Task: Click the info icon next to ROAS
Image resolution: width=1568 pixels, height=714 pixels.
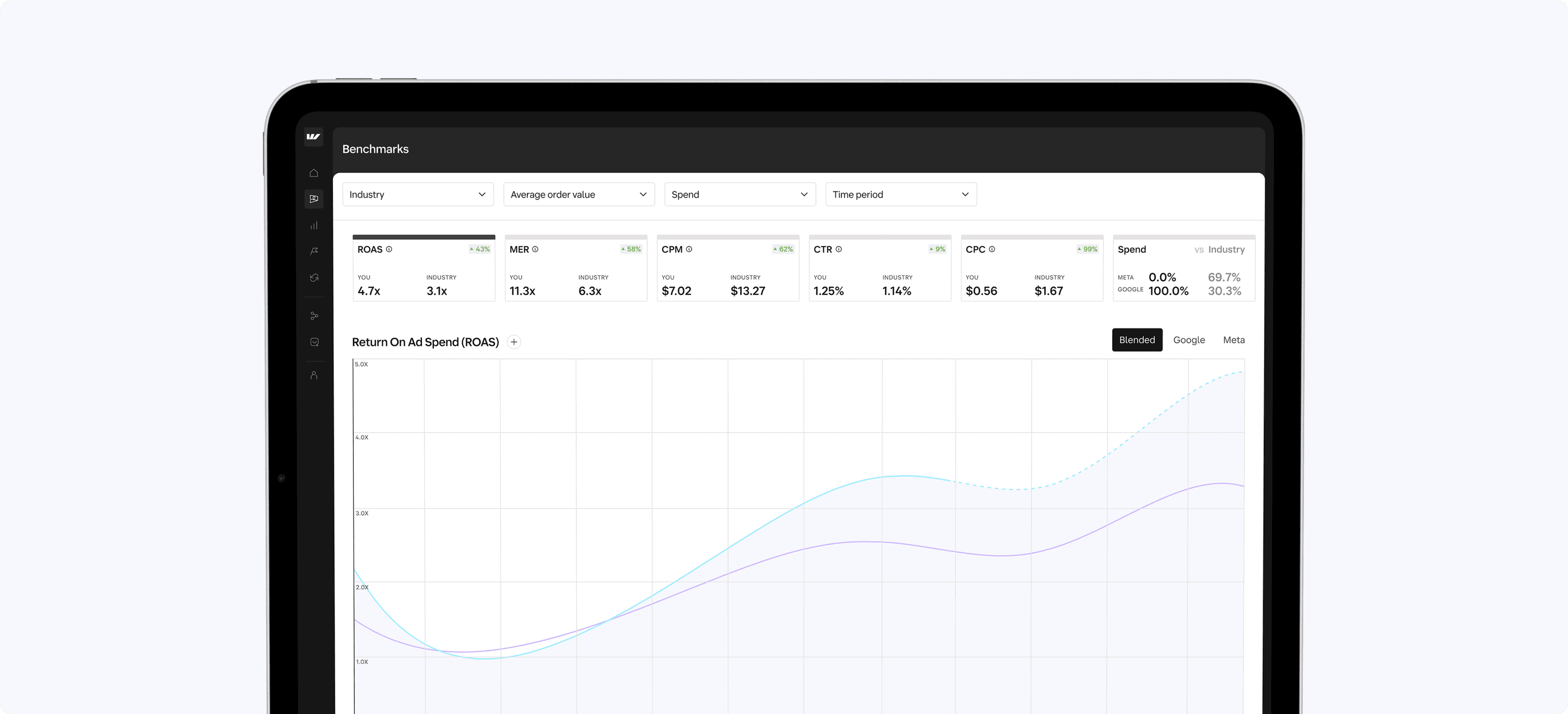Action: (390, 249)
